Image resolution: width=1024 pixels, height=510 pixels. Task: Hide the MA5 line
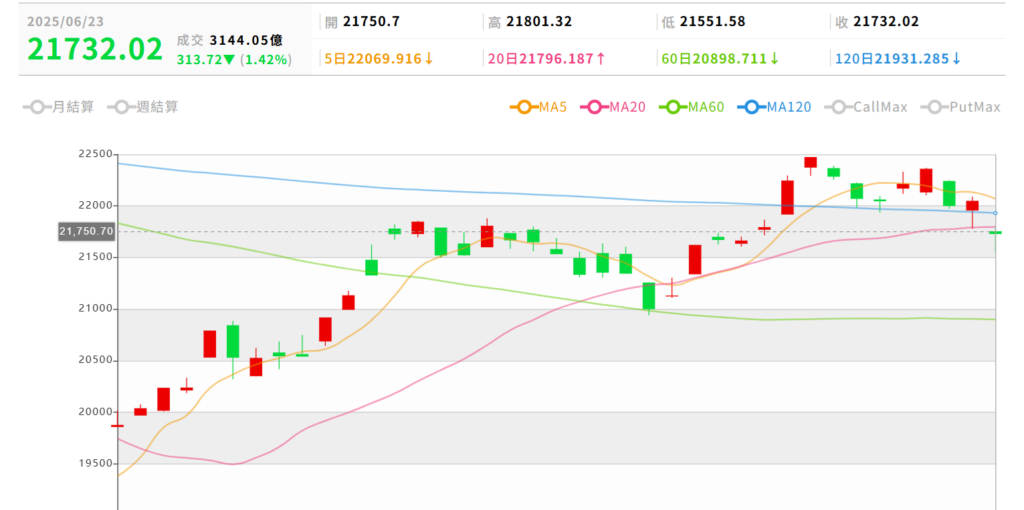coord(539,107)
